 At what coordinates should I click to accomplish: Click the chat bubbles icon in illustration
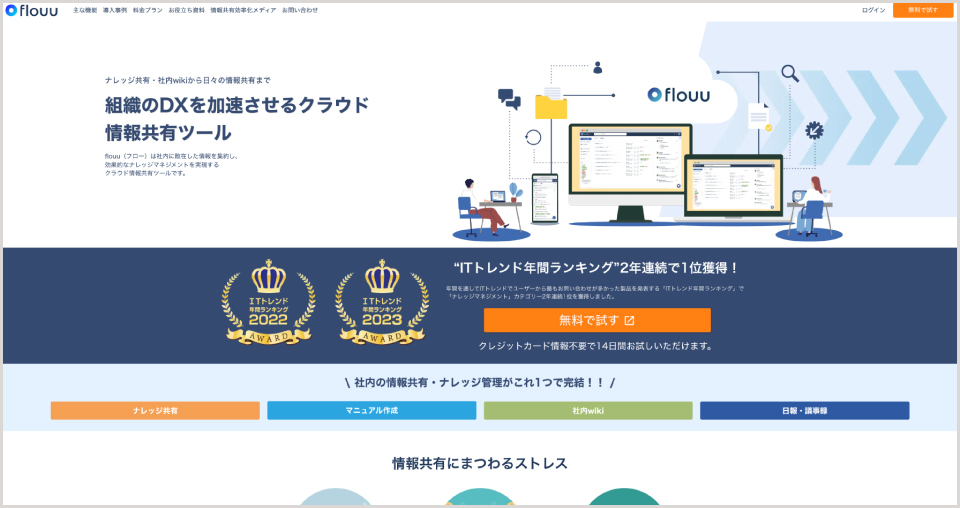tap(509, 99)
